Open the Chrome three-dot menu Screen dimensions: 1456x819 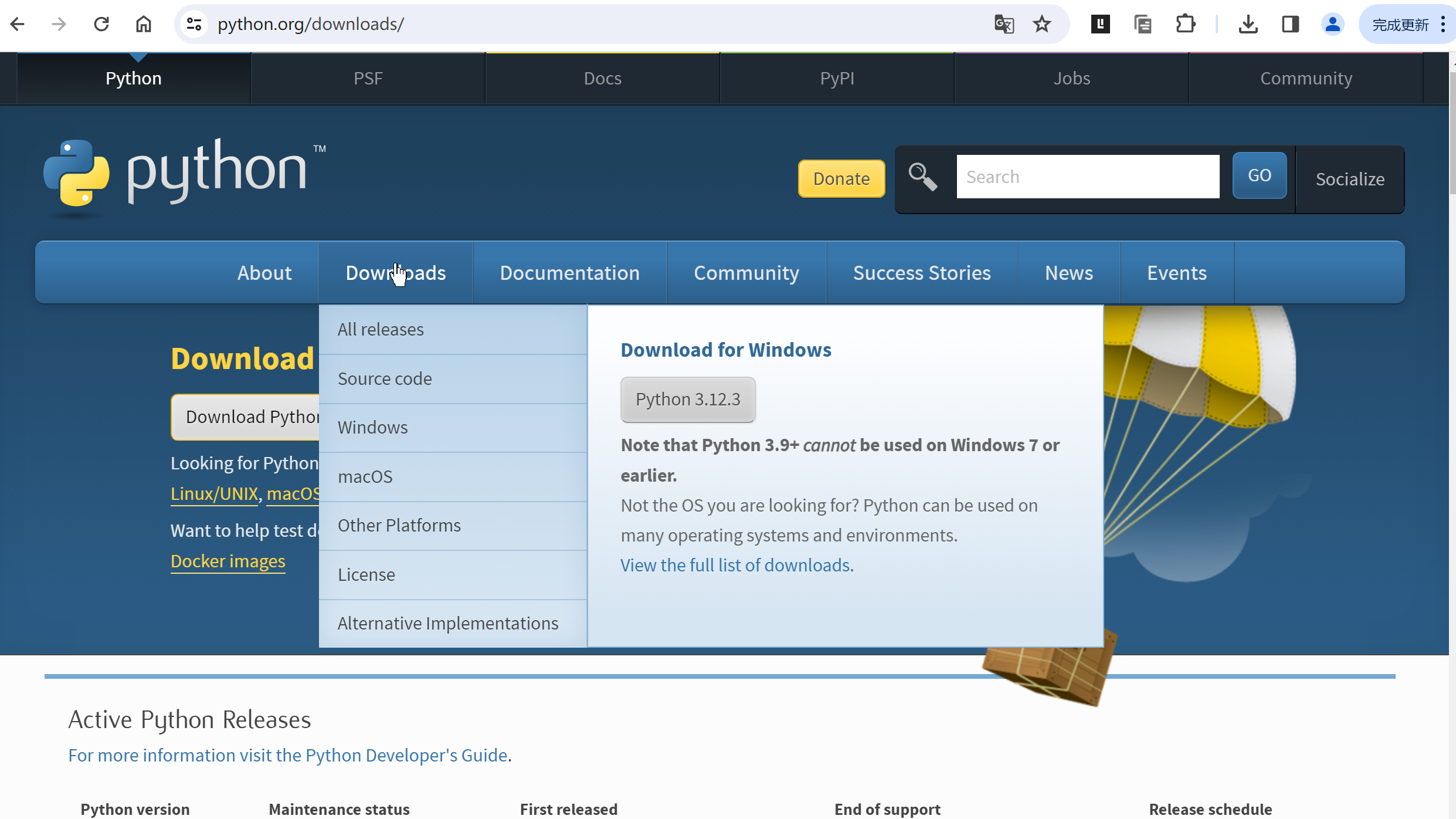coord(1443,24)
